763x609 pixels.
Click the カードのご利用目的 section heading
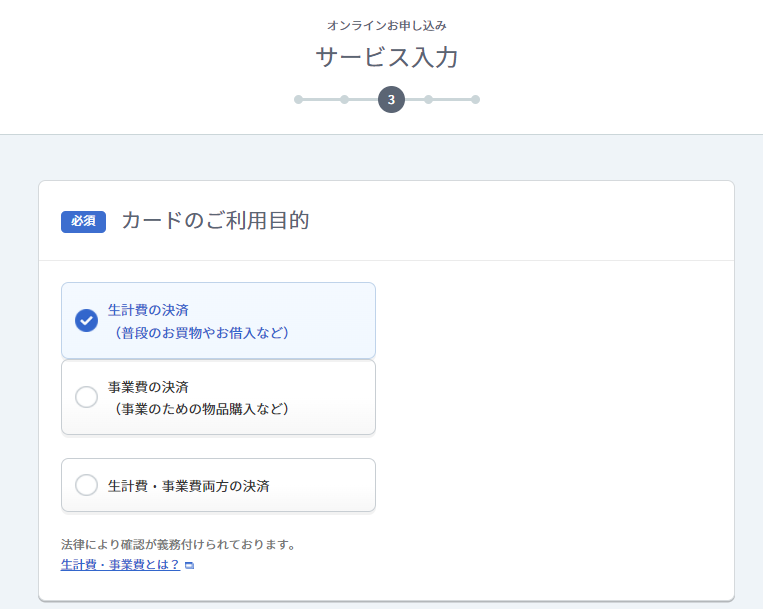click(x=215, y=220)
